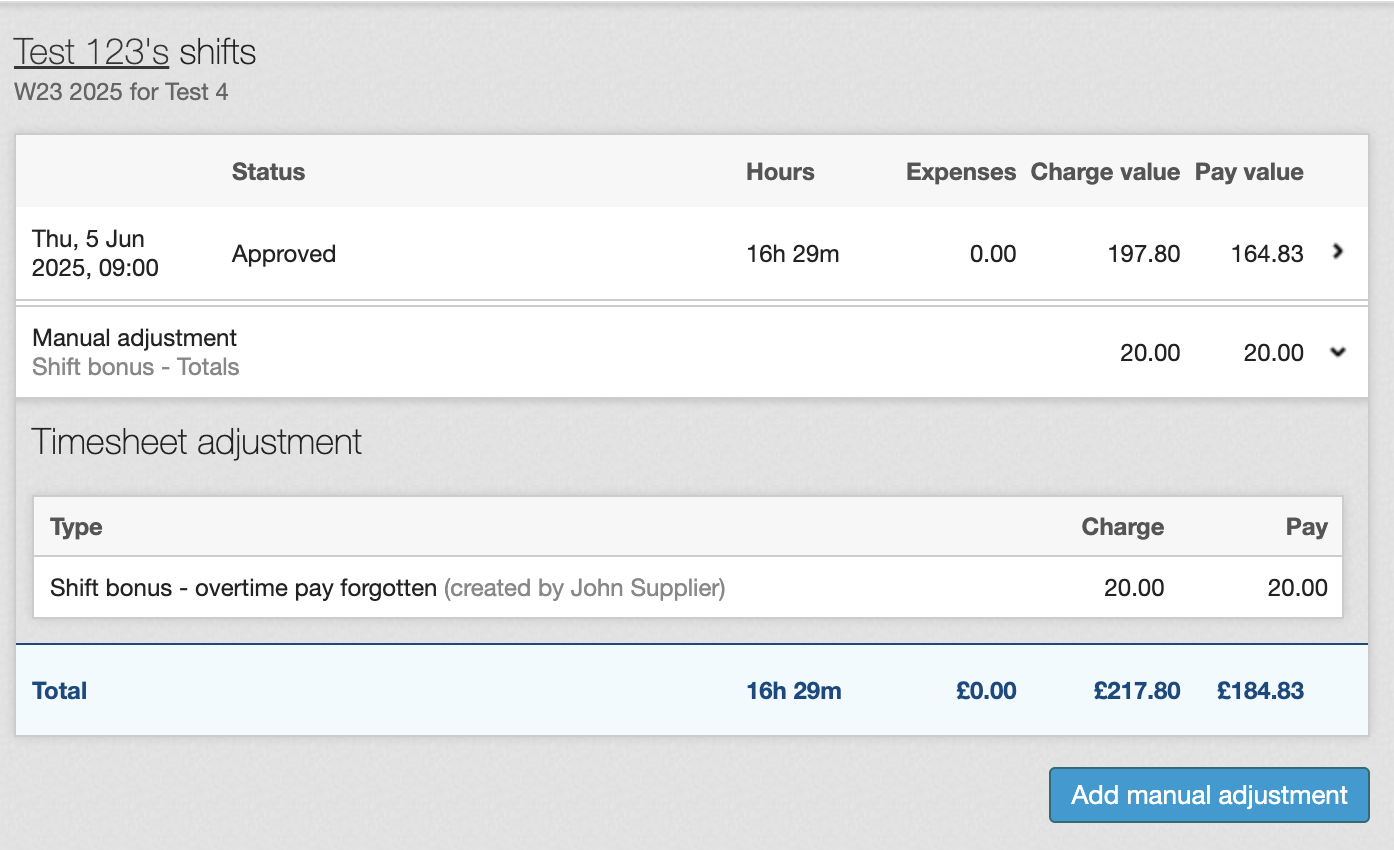1394x850 pixels.
Task: Click the £217.80 total charge value
Action: 1137,691
